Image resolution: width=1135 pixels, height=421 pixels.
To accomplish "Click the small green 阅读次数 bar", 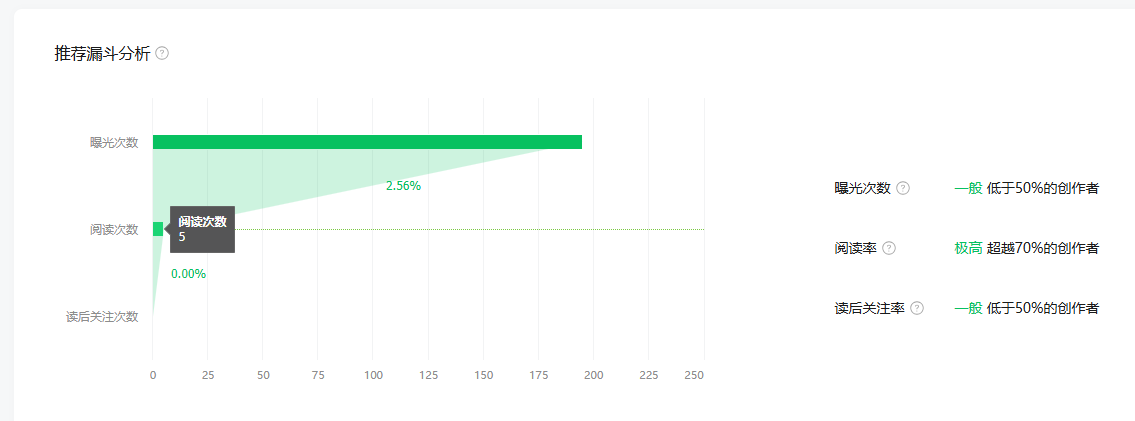I will [158, 229].
